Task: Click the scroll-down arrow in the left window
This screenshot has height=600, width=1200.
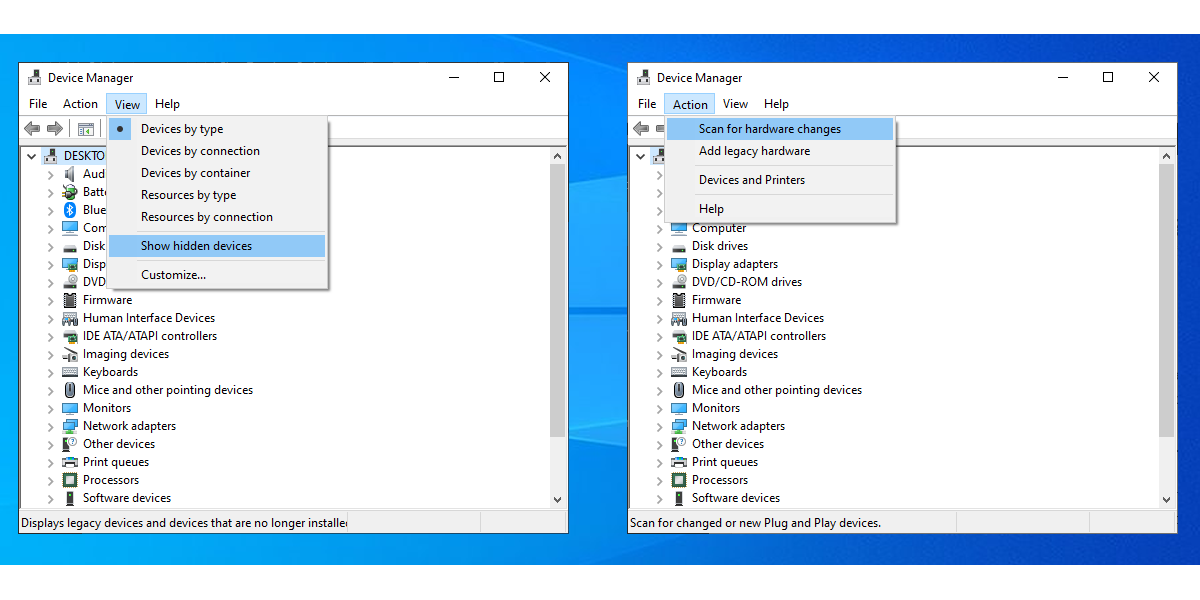Action: 557,499
